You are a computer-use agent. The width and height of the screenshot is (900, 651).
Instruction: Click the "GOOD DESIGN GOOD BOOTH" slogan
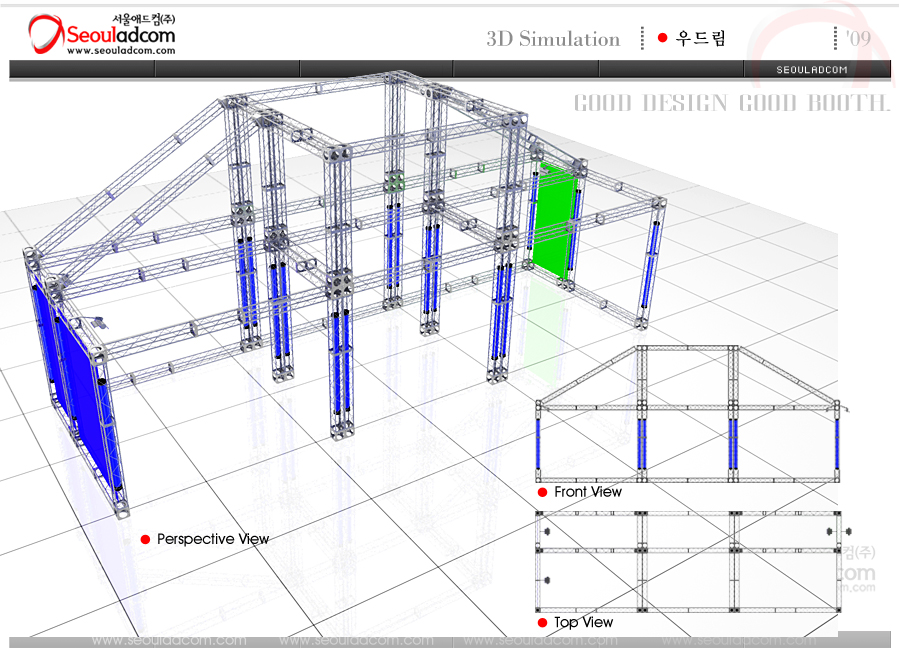[731, 103]
